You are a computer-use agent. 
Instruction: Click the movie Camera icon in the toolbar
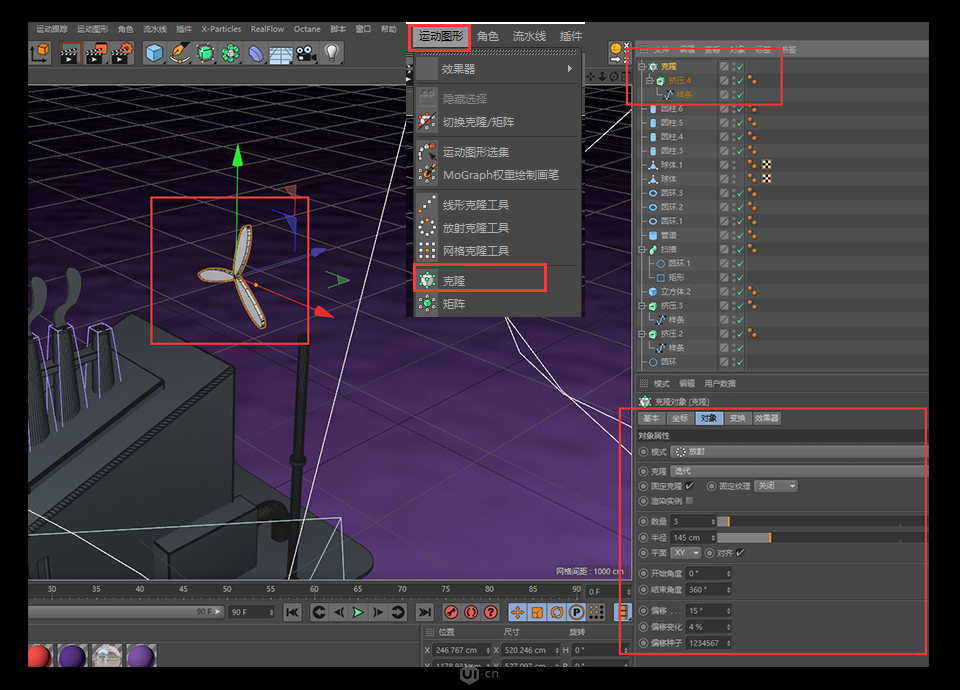307,53
